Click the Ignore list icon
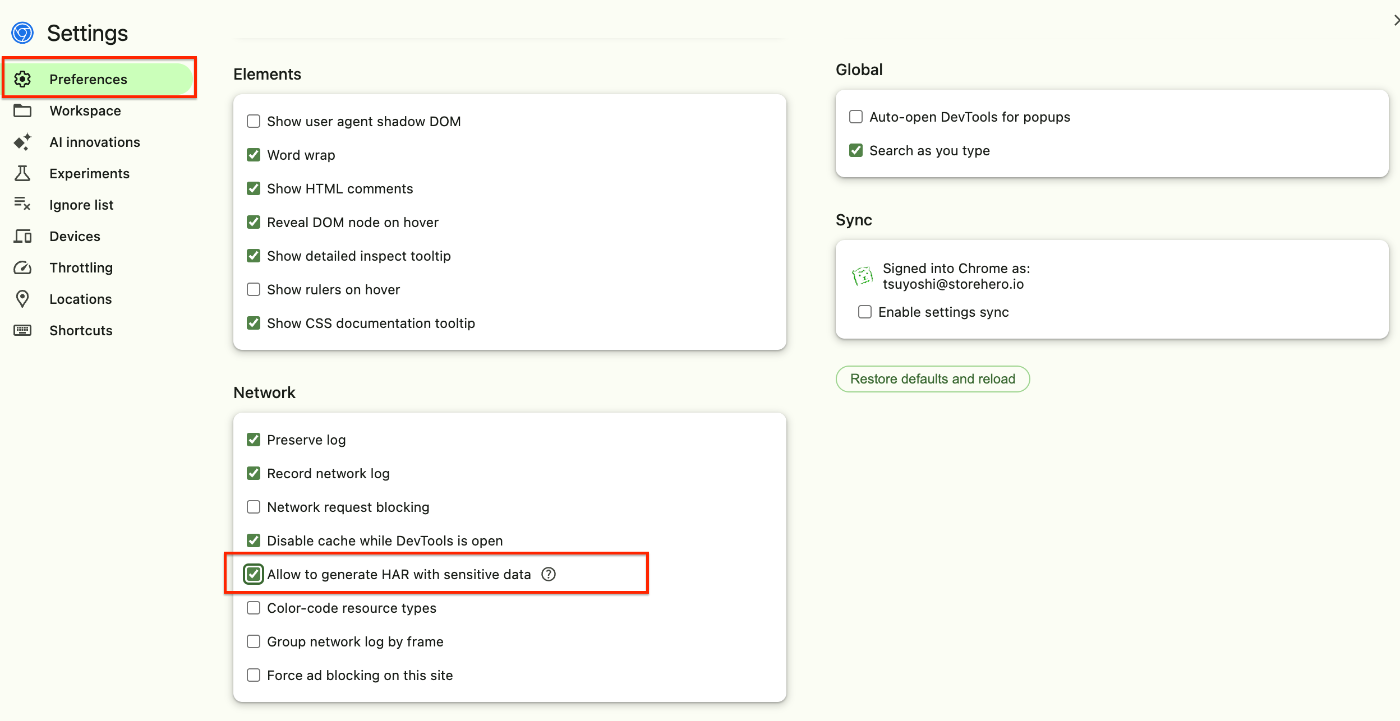Screen dimensions: 1400x721 click(22, 205)
